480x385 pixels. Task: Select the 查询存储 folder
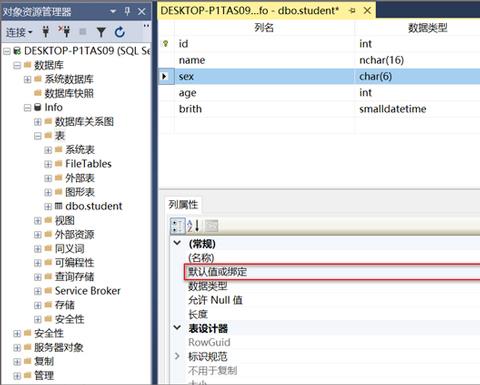[74, 277]
